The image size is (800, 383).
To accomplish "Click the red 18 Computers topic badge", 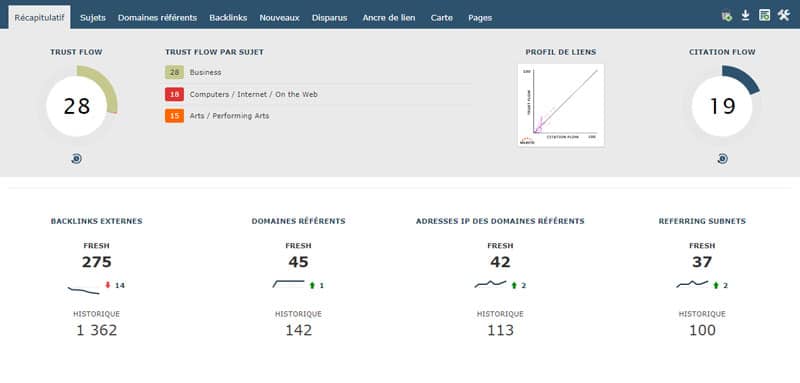I will [174, 94].
